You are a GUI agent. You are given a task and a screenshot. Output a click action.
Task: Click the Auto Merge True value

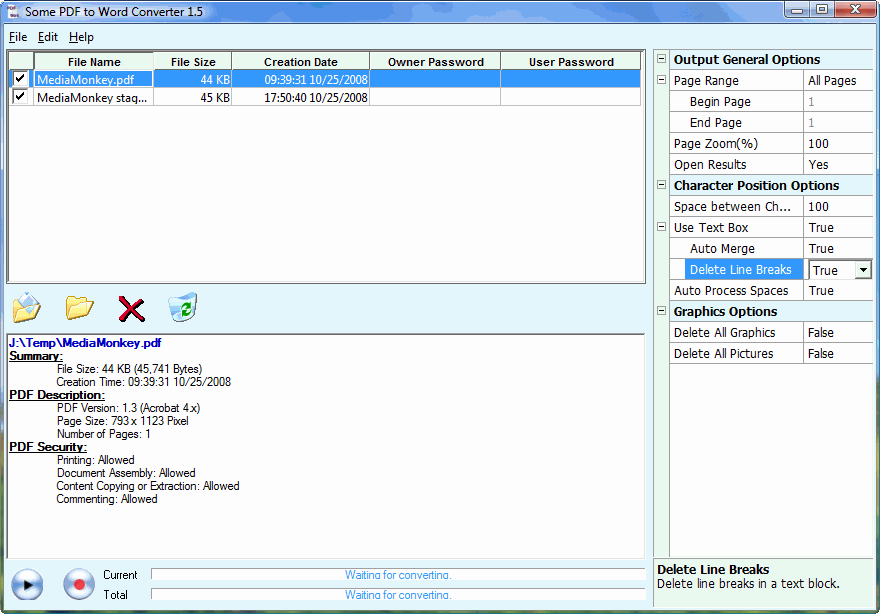[838, 248]
